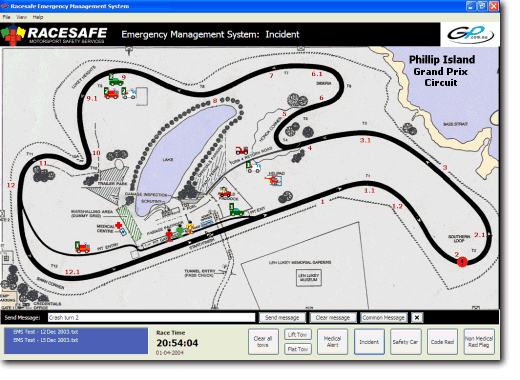Screen dimensions: 520x380
Task: Click the ambulance icon below Turn 4 return road
Action: tap(253, 167)
